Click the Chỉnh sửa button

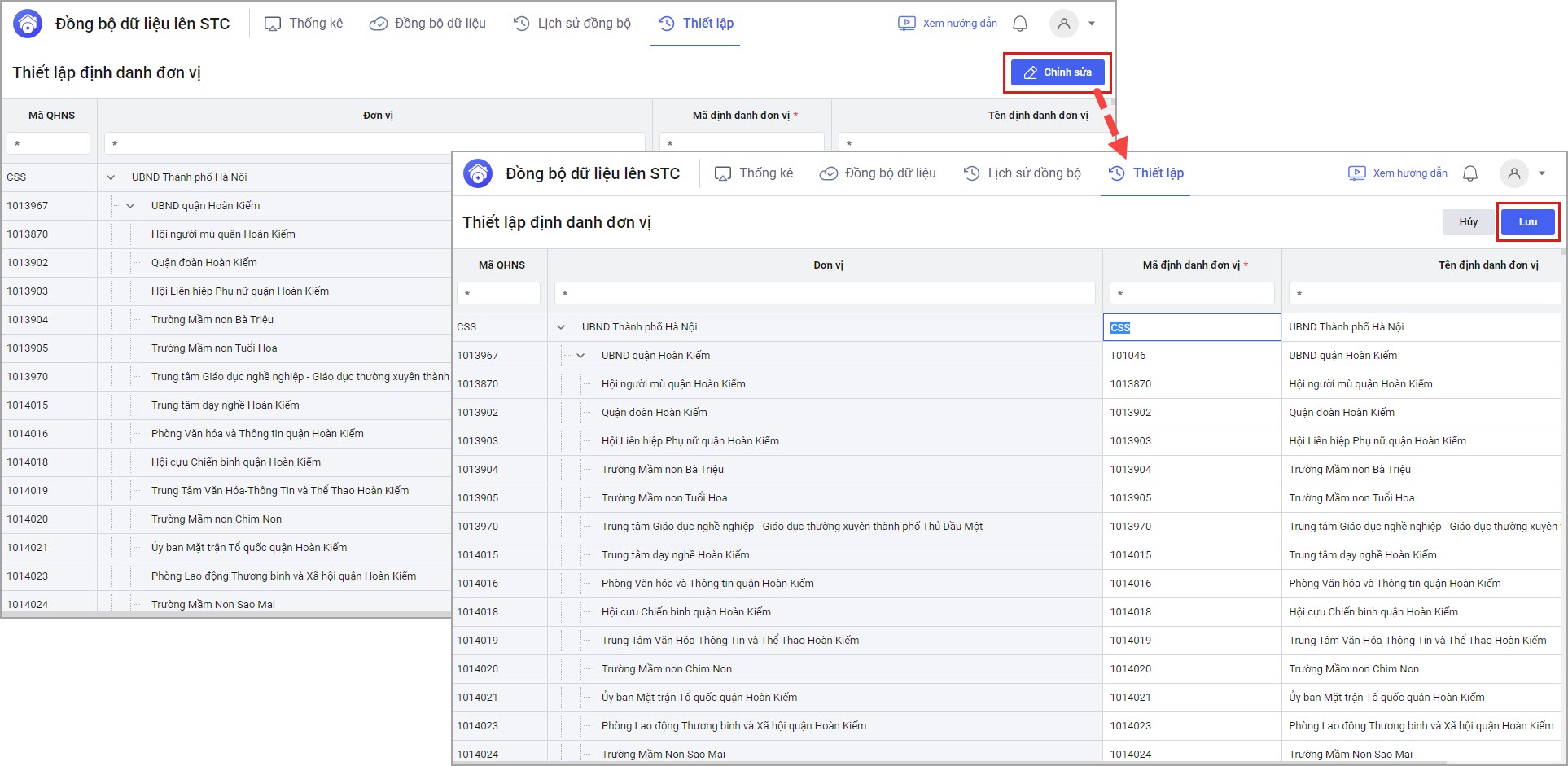point(1058,72)
